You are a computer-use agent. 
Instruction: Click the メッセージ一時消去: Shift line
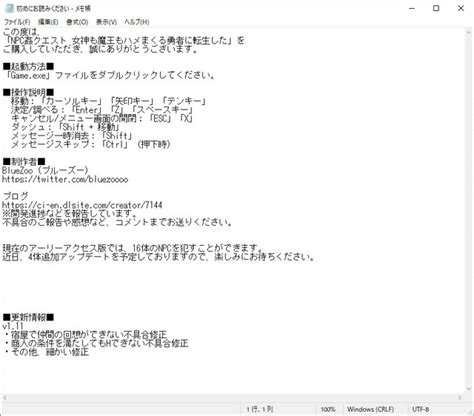(x=72, y=136)
